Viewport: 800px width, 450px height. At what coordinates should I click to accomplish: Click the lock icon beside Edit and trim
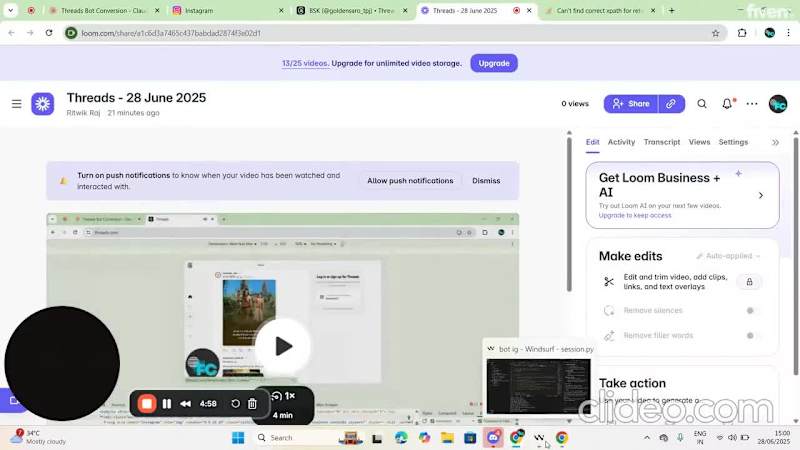pyautogui.click(x=749, y=282)
